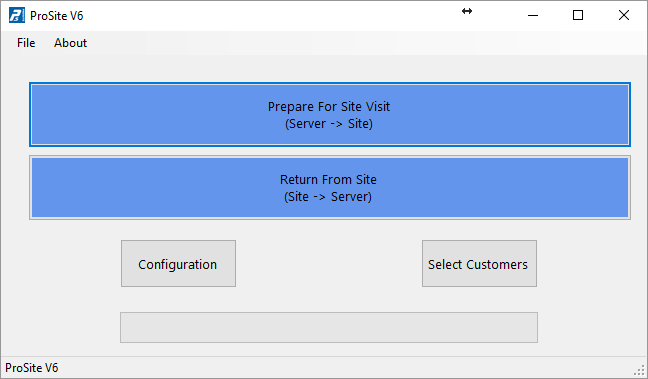Image resolution: width=648 pixels, height=379 pixels.
Task: Open the About menu
Action: point(70,43)
